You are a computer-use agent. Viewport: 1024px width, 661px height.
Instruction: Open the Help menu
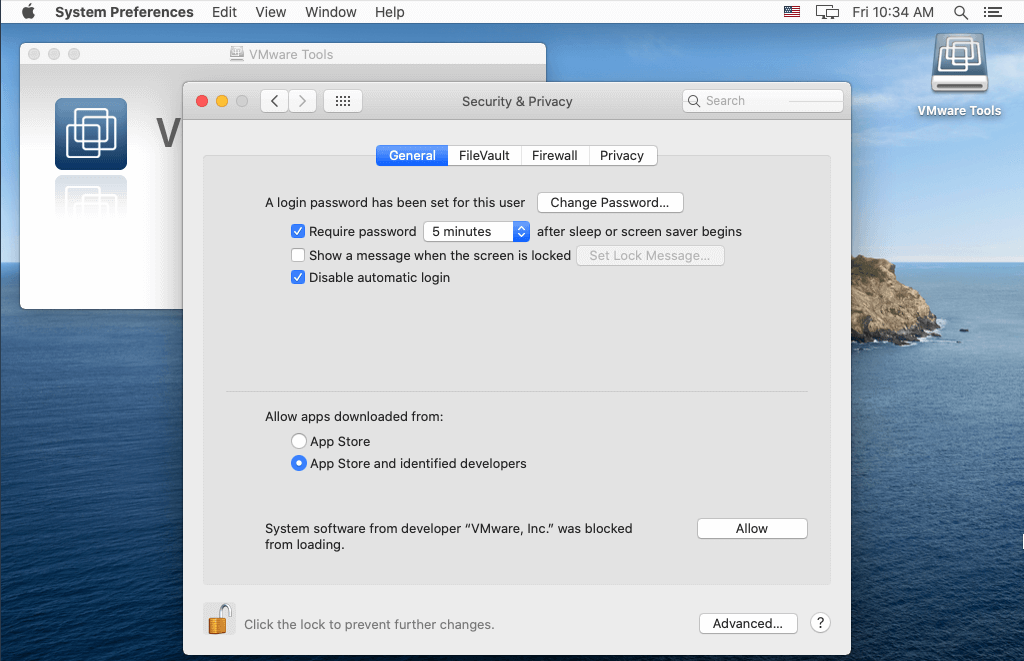389,12
